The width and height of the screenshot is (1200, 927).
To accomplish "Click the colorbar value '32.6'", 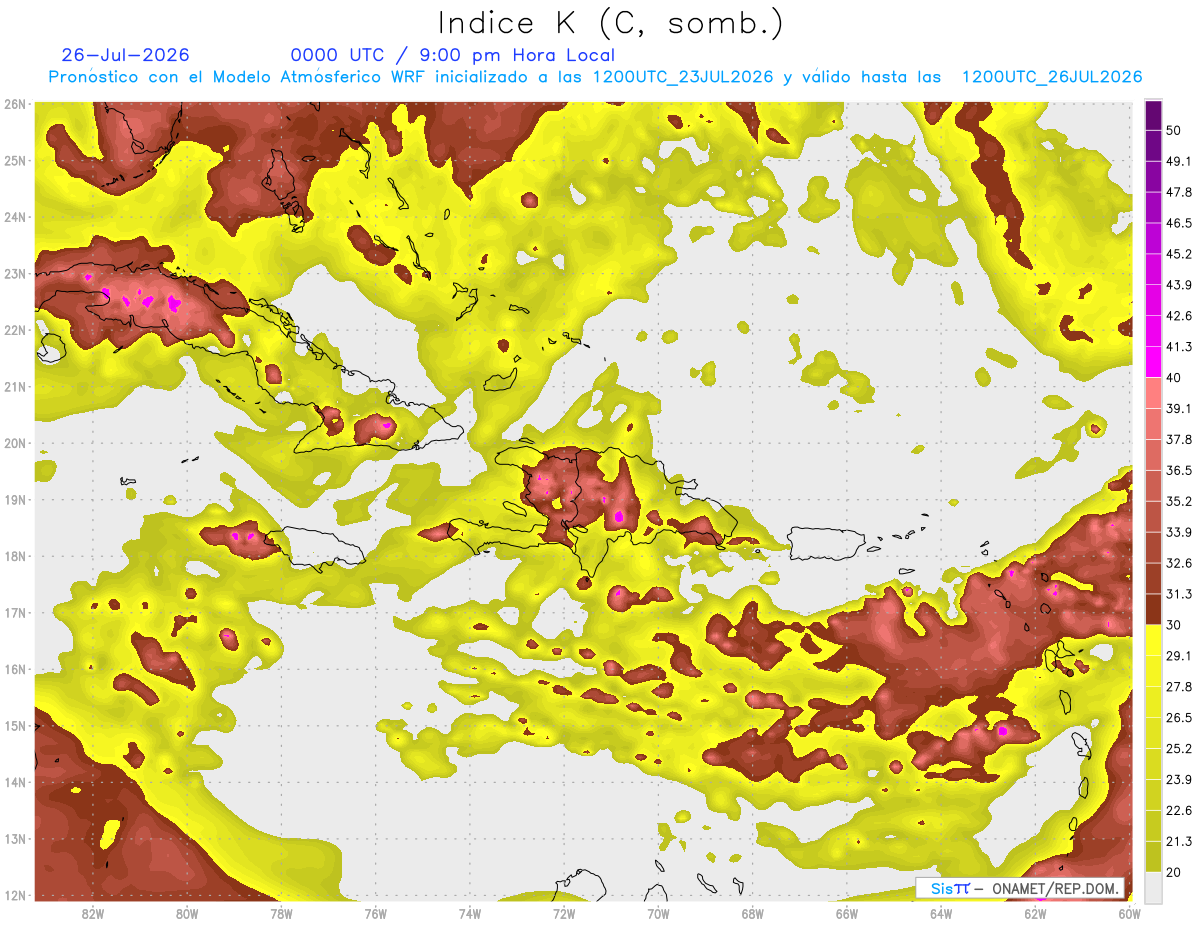I will pos(1179,563).
